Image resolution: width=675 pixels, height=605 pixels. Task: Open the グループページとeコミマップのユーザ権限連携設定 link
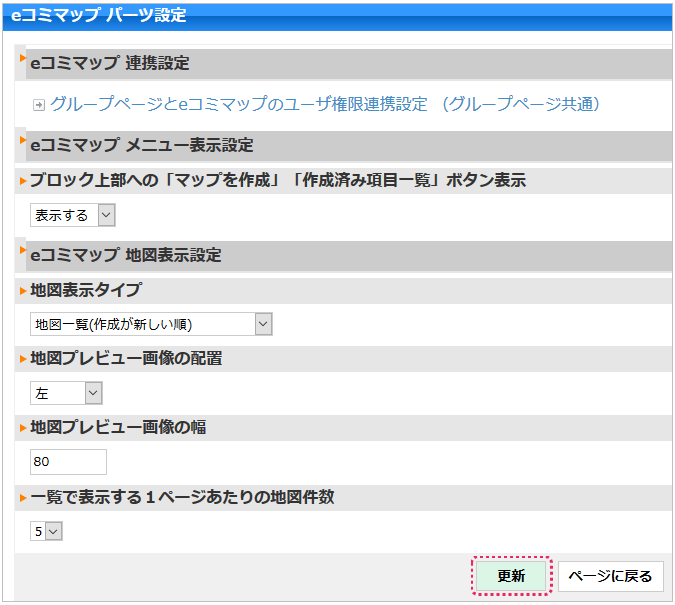[x=324, y=104]
